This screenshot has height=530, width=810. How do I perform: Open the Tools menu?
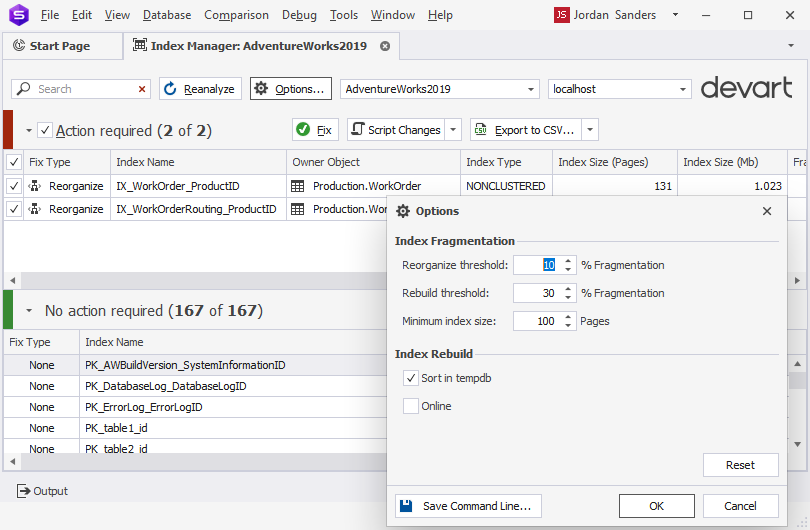point(344,15)
